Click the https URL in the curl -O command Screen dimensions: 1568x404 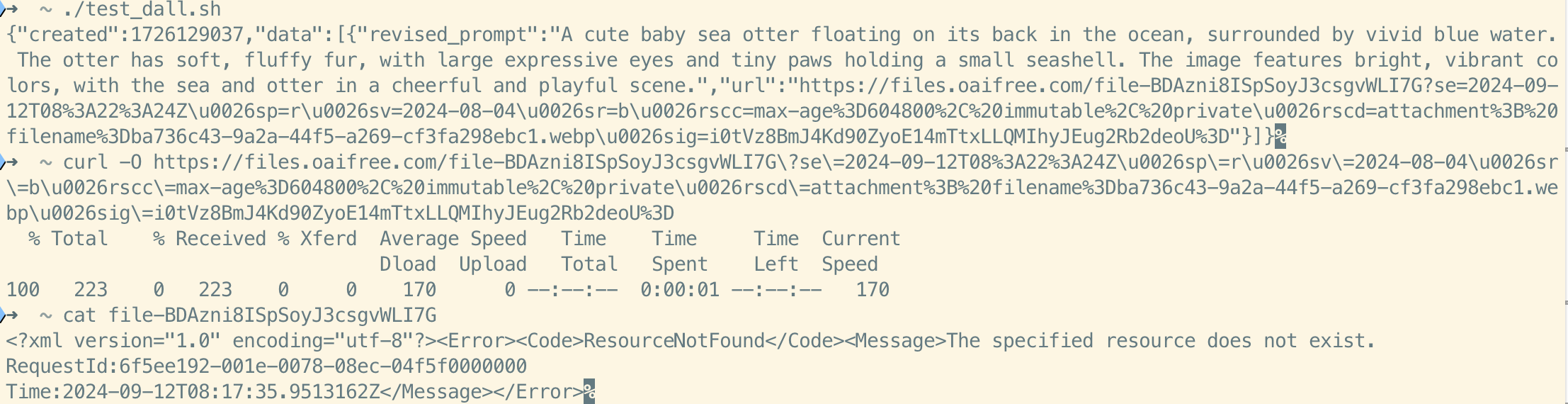[x=782, y=187]
